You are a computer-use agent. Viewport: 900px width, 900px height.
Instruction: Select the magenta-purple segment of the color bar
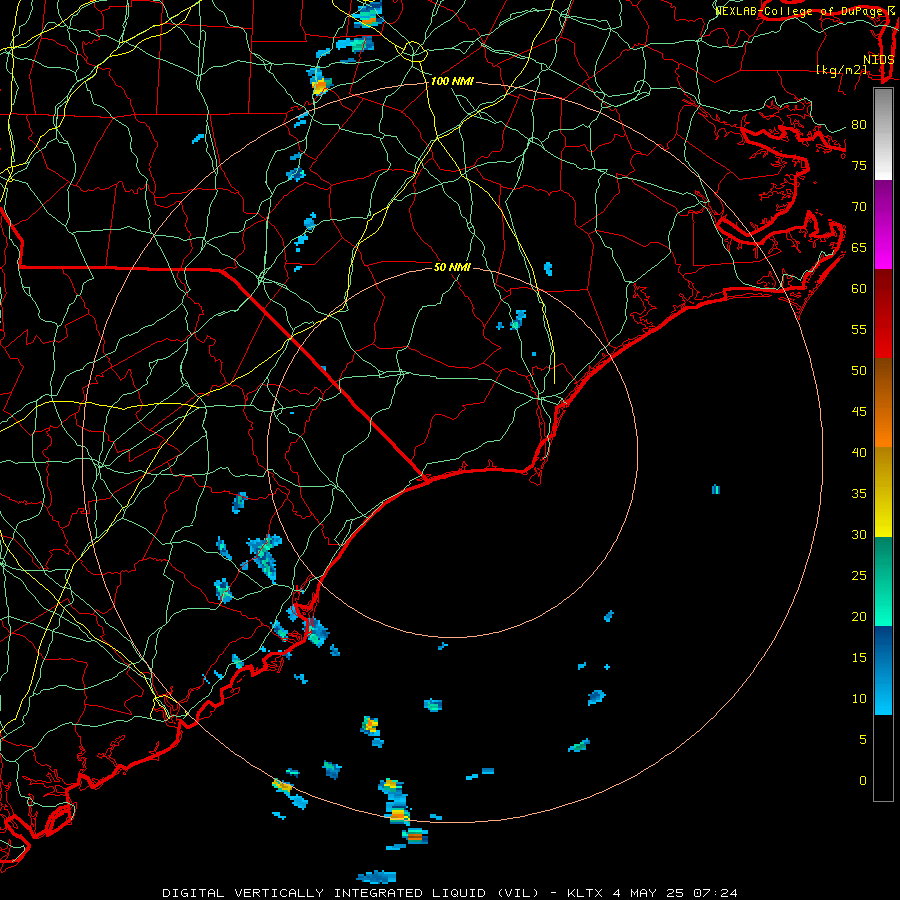[x=883, y=224]
